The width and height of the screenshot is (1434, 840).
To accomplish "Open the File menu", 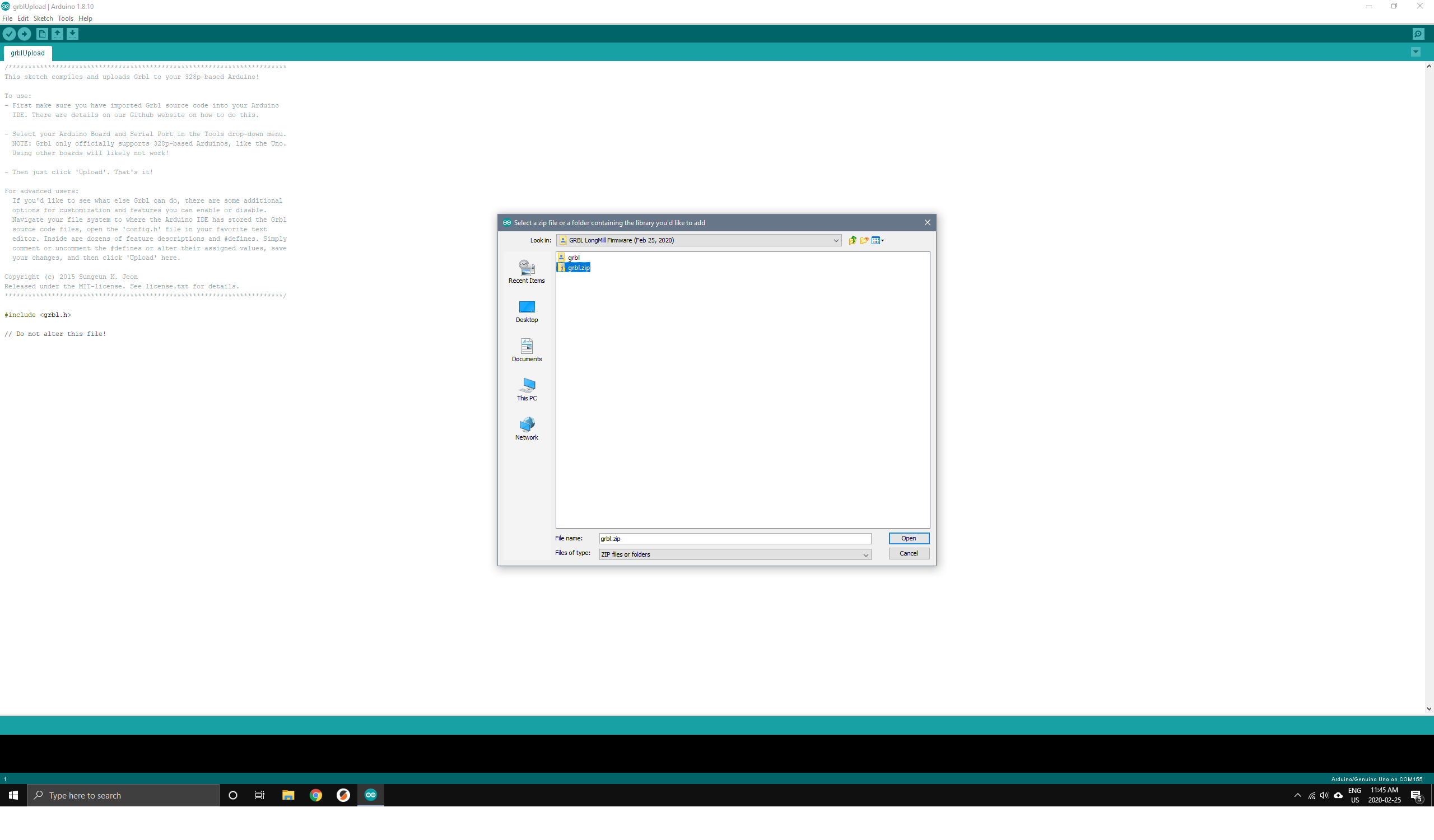I will [x=7, y=18].
